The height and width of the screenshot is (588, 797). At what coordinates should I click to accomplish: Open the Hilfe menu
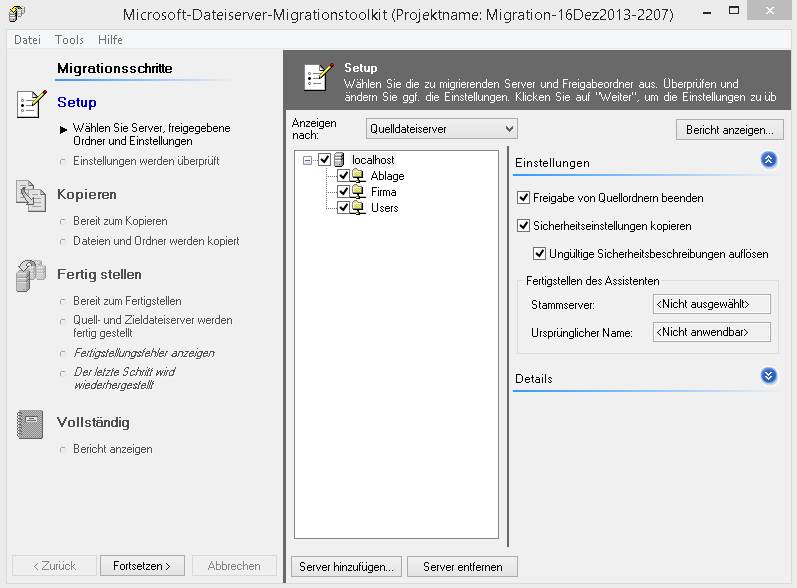(x=110, y=40)
